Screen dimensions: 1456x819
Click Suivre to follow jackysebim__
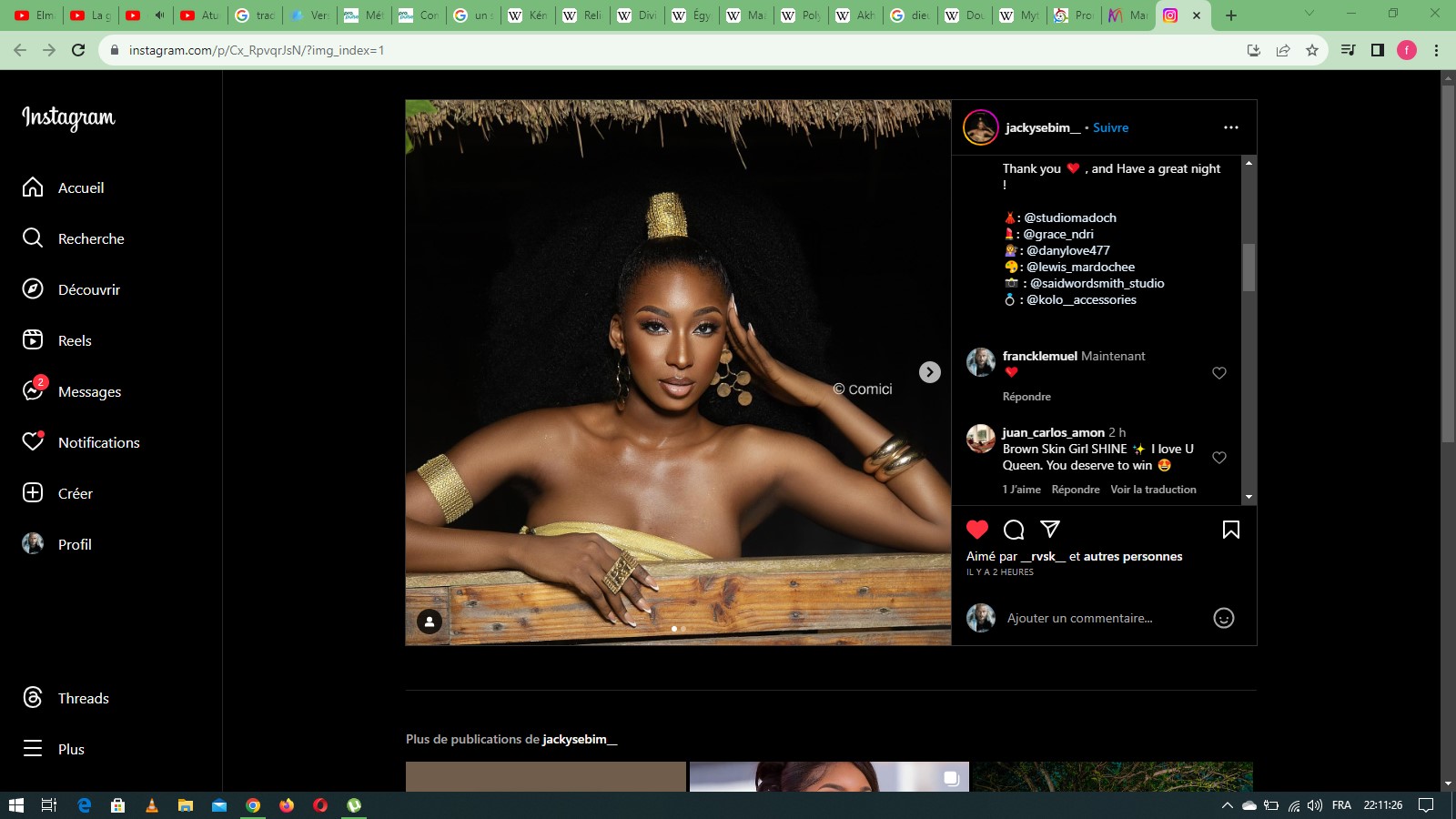[1110, 127]
